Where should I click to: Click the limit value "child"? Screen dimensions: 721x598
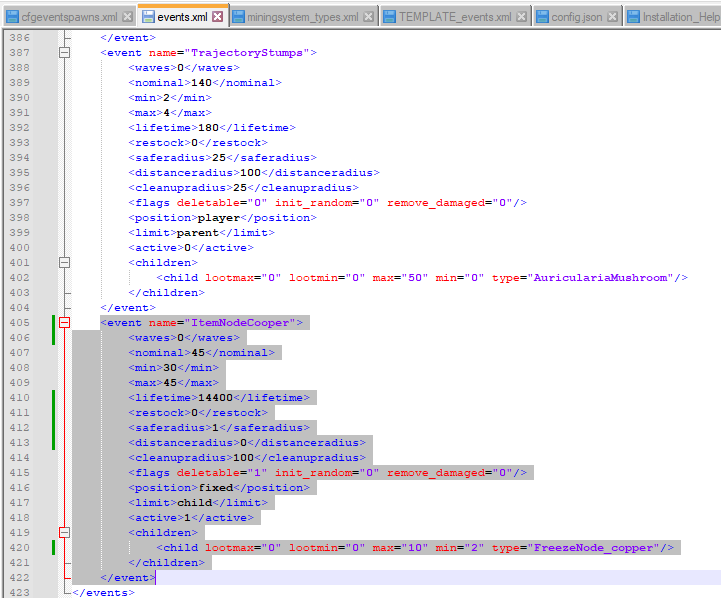click(x=194, y=503)
